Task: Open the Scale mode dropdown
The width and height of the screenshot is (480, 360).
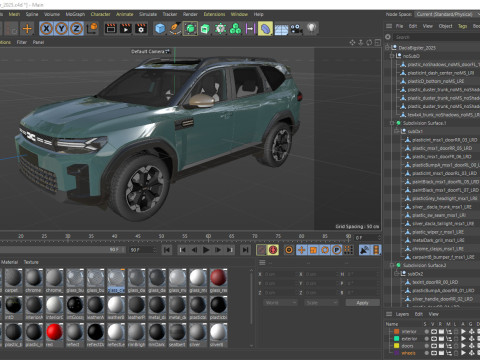Action: pos(321,303)
